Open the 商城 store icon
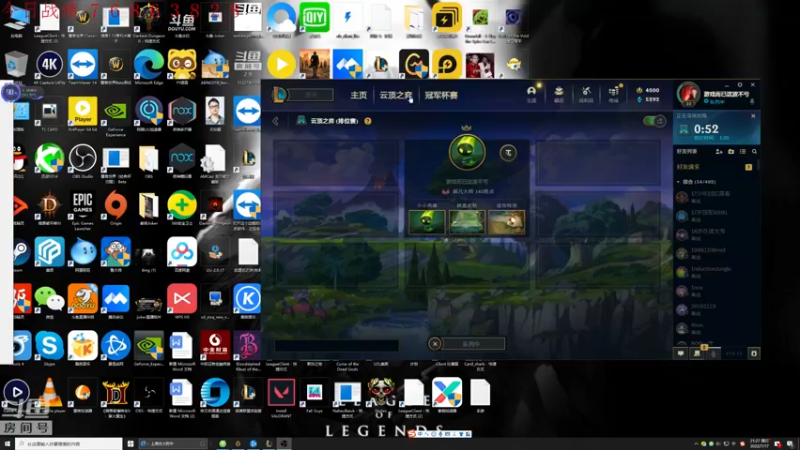Screen dimensions: 800x450 (x=613, y=93)
